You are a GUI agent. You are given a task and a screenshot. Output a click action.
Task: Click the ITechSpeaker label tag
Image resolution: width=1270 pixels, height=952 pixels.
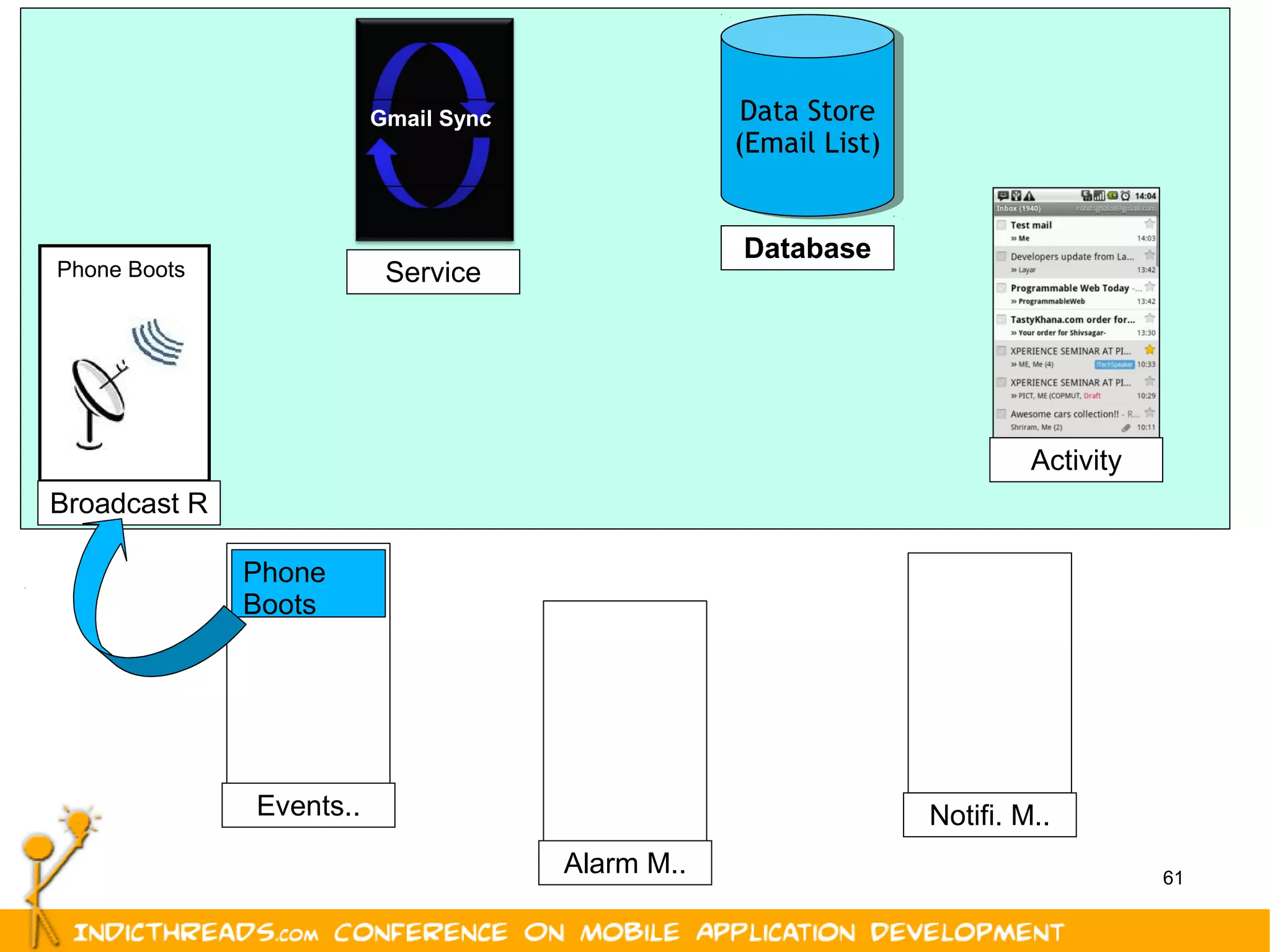(x=1114, y=365)
